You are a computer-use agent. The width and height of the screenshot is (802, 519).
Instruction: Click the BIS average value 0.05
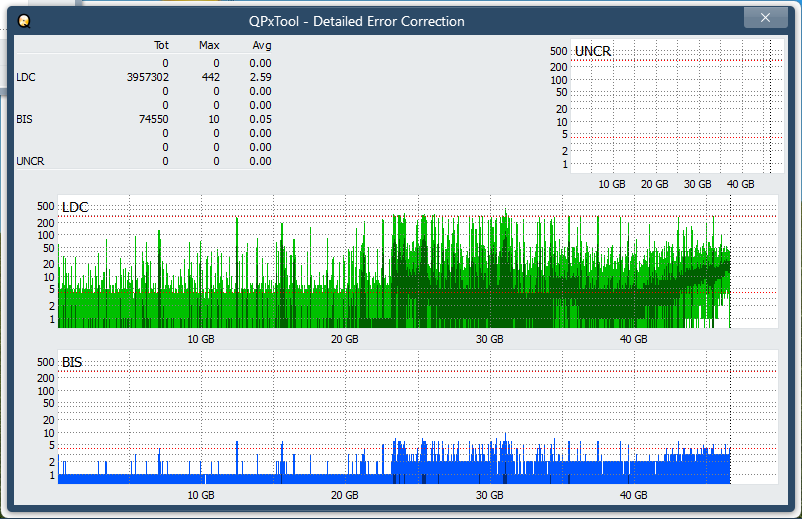point(260,119)
